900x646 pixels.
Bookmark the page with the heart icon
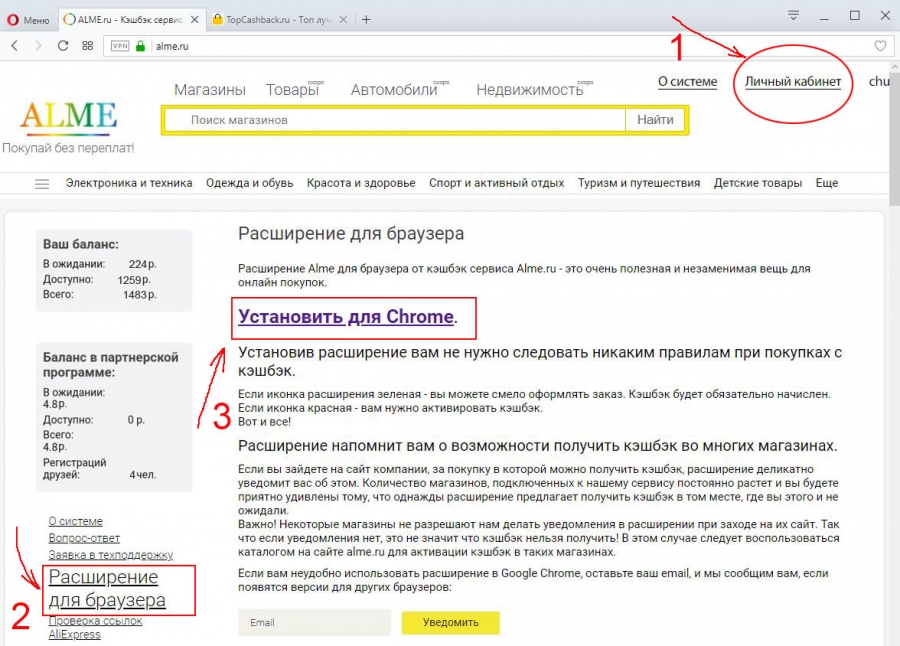coord(880,46)
